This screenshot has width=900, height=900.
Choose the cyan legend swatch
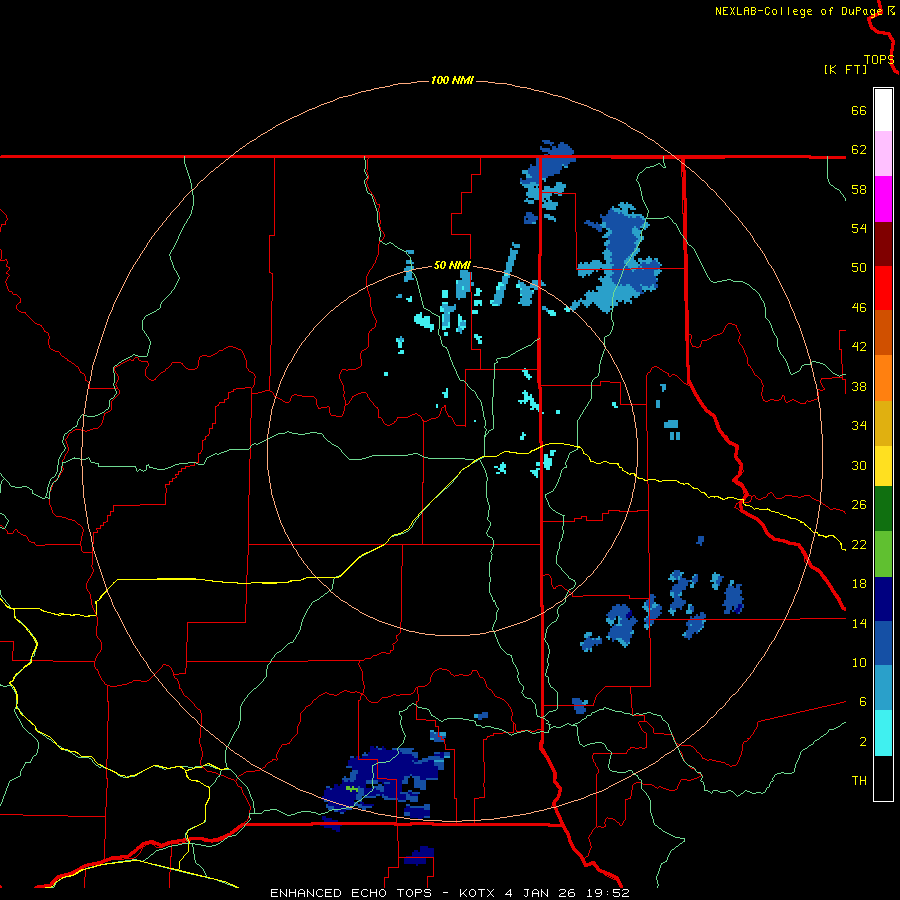pos(883,733)
